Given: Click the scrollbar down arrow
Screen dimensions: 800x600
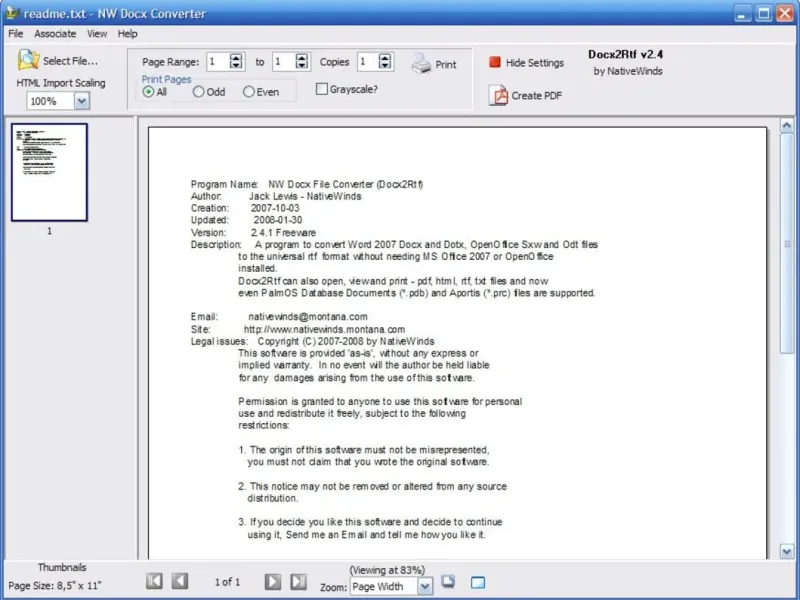Looking at the screenshot, I should point(787,551).
